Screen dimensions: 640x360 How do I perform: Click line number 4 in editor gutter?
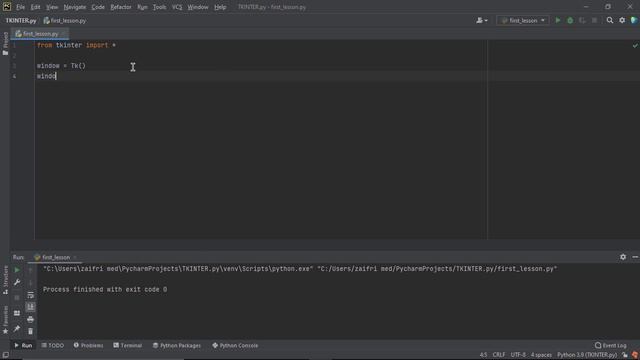point(14,76)
